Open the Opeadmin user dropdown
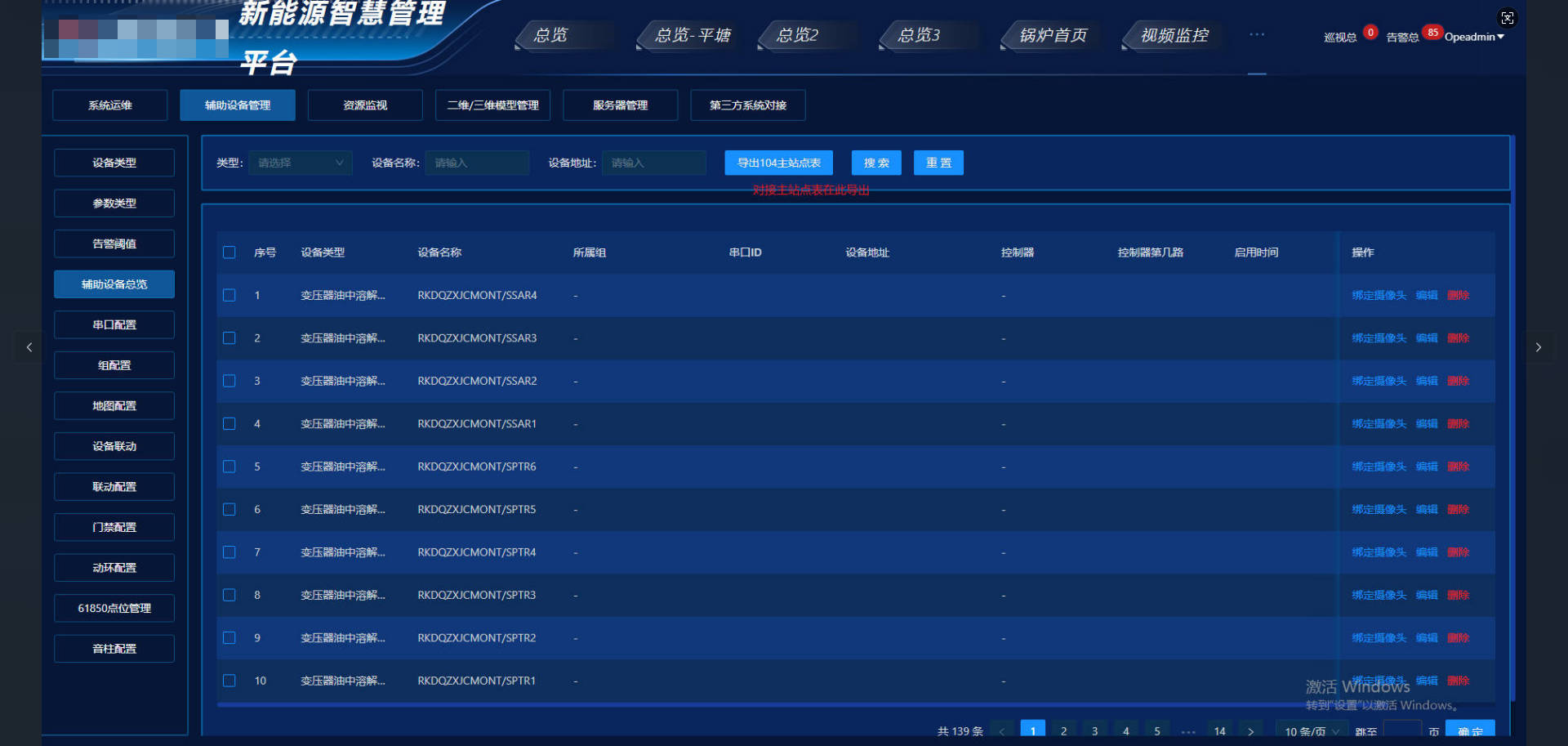This screenshot has width=1568, height=746. (x=1474, y=37)
